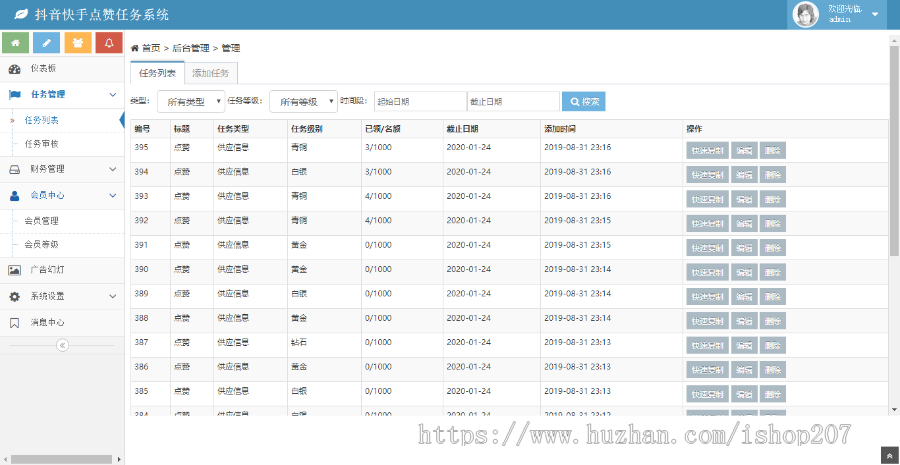Click the drive icon beside 财务管理
The image size is (900, 465).
(15, 169)
